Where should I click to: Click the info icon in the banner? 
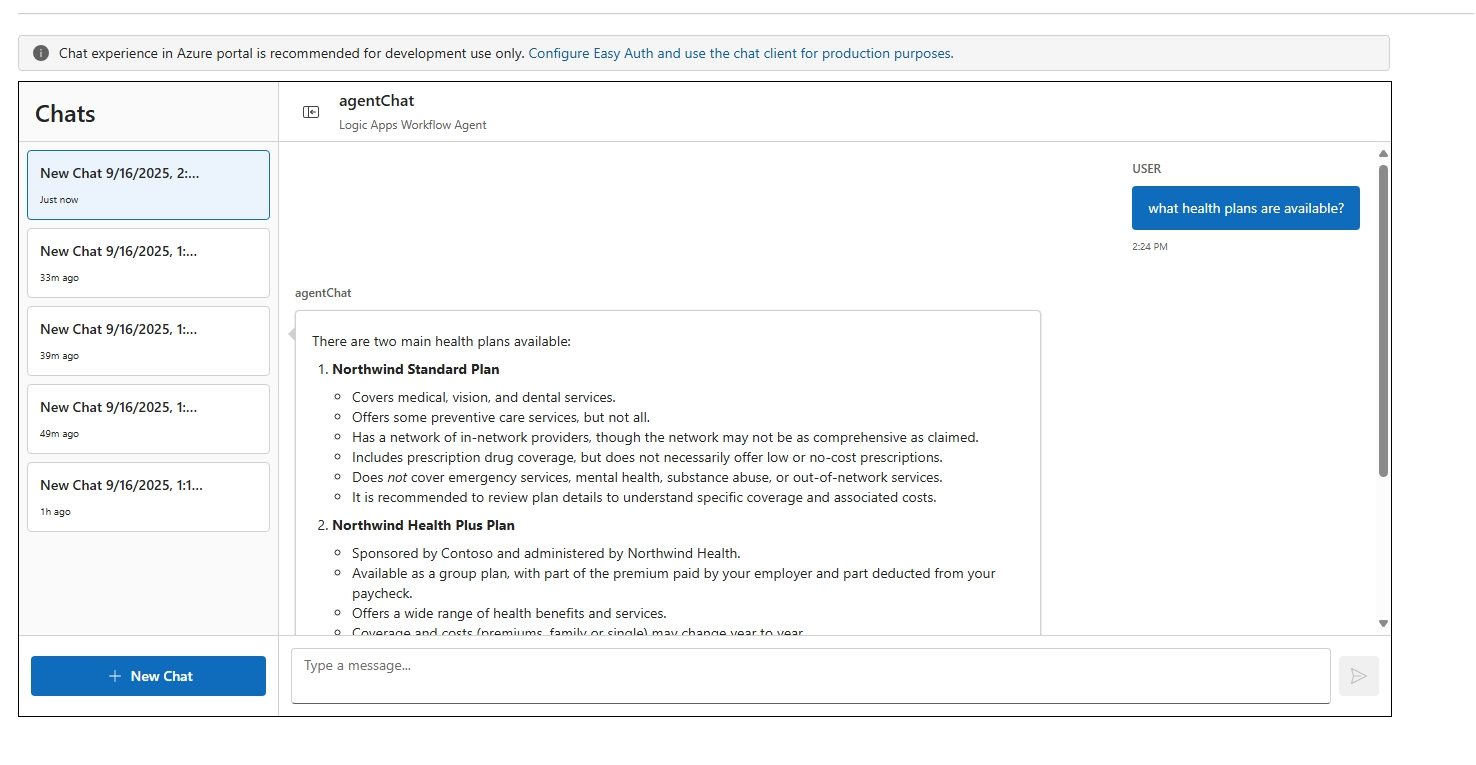click(x=40, y=52)
